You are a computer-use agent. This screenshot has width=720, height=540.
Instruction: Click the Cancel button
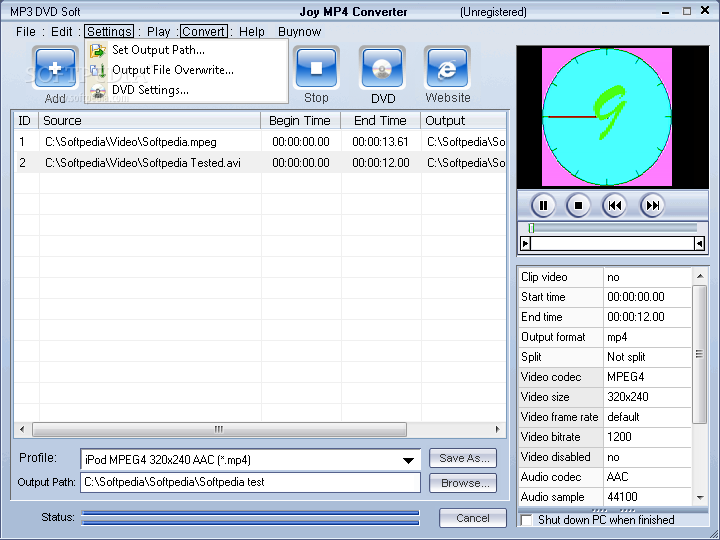(x=473, y=518)
